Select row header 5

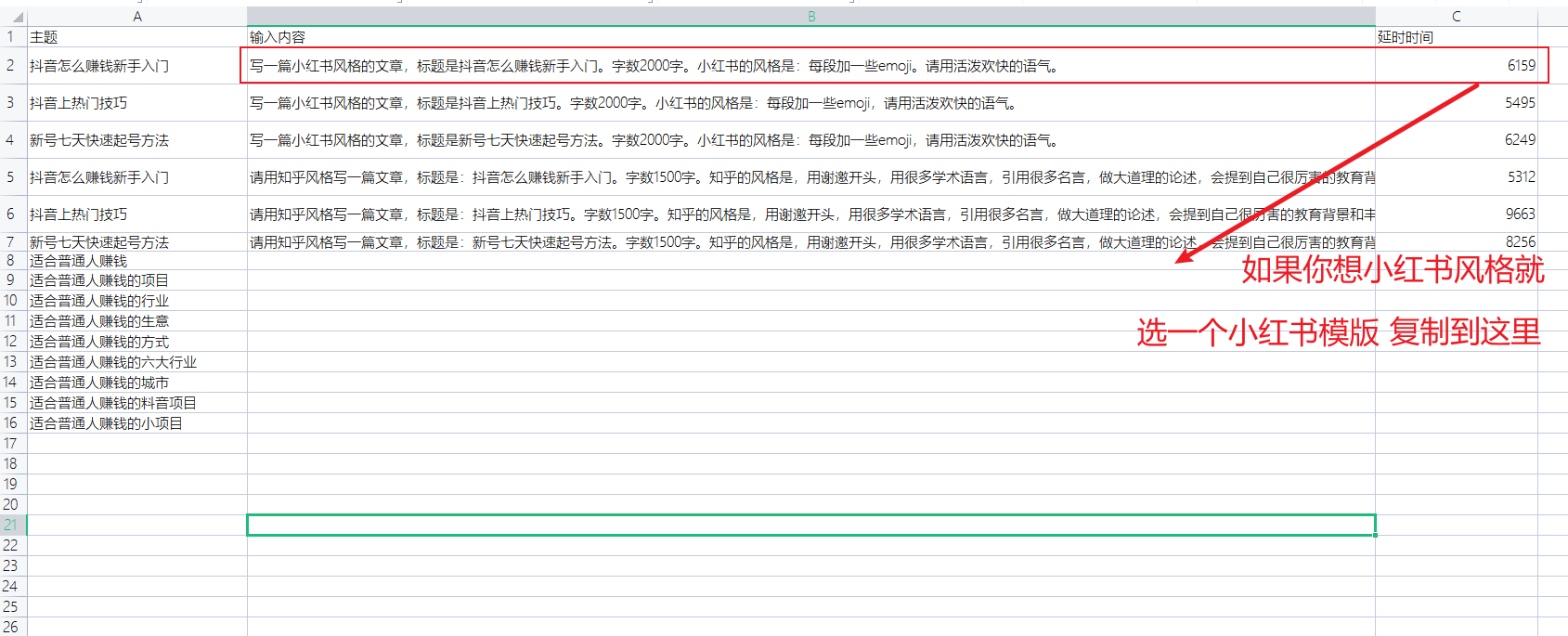click(x=13, y=177)
